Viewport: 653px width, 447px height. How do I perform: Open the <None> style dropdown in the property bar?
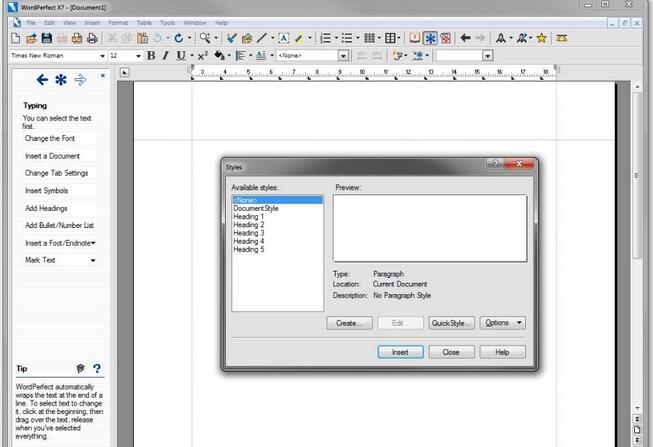(343, 56)
